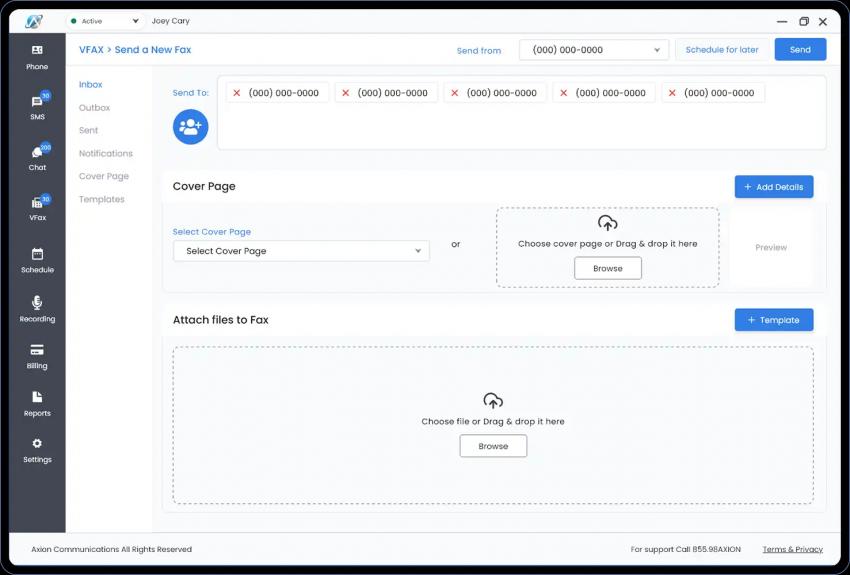Click the Schedule for later button

(x=721, y=50)
